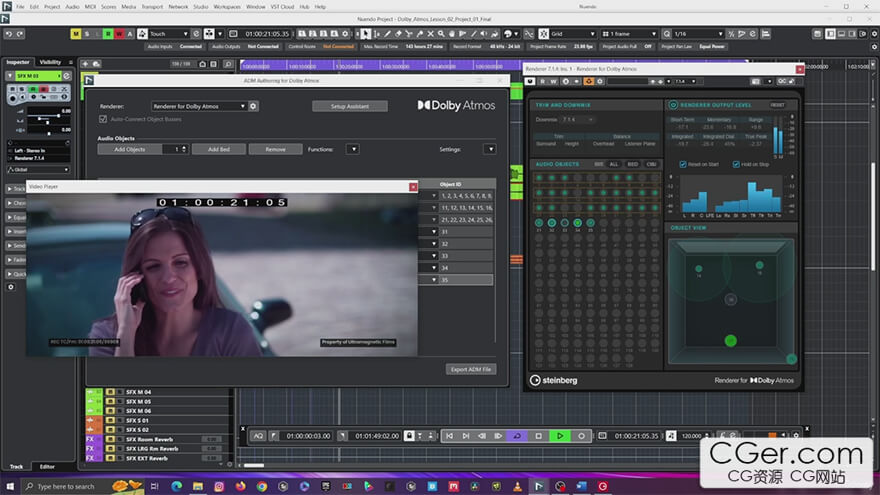
Task: Open the Grid snap type dropdown
Action: 572,34
